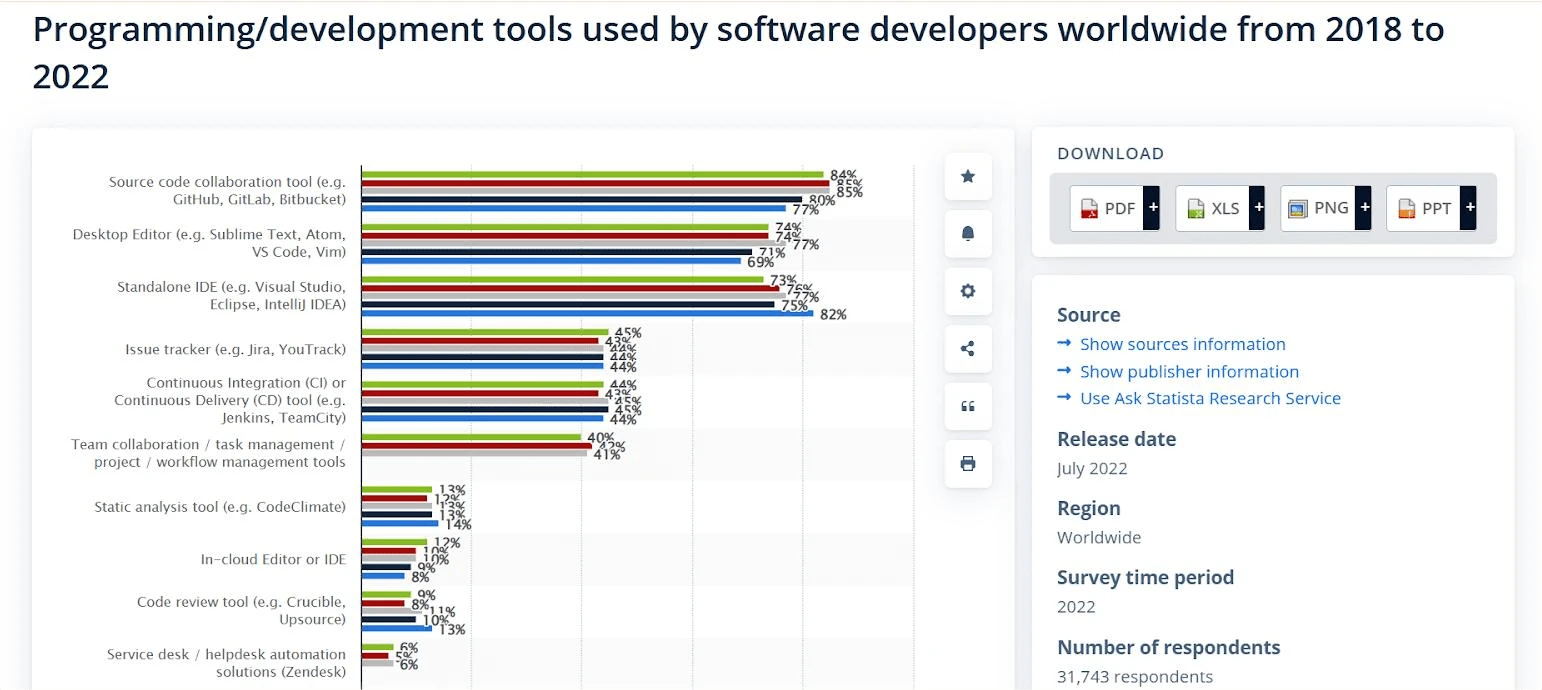Print the chart using the printer icon
Image resolution: width=1542 pixels, height=690 pixels.
click(967, 463)
